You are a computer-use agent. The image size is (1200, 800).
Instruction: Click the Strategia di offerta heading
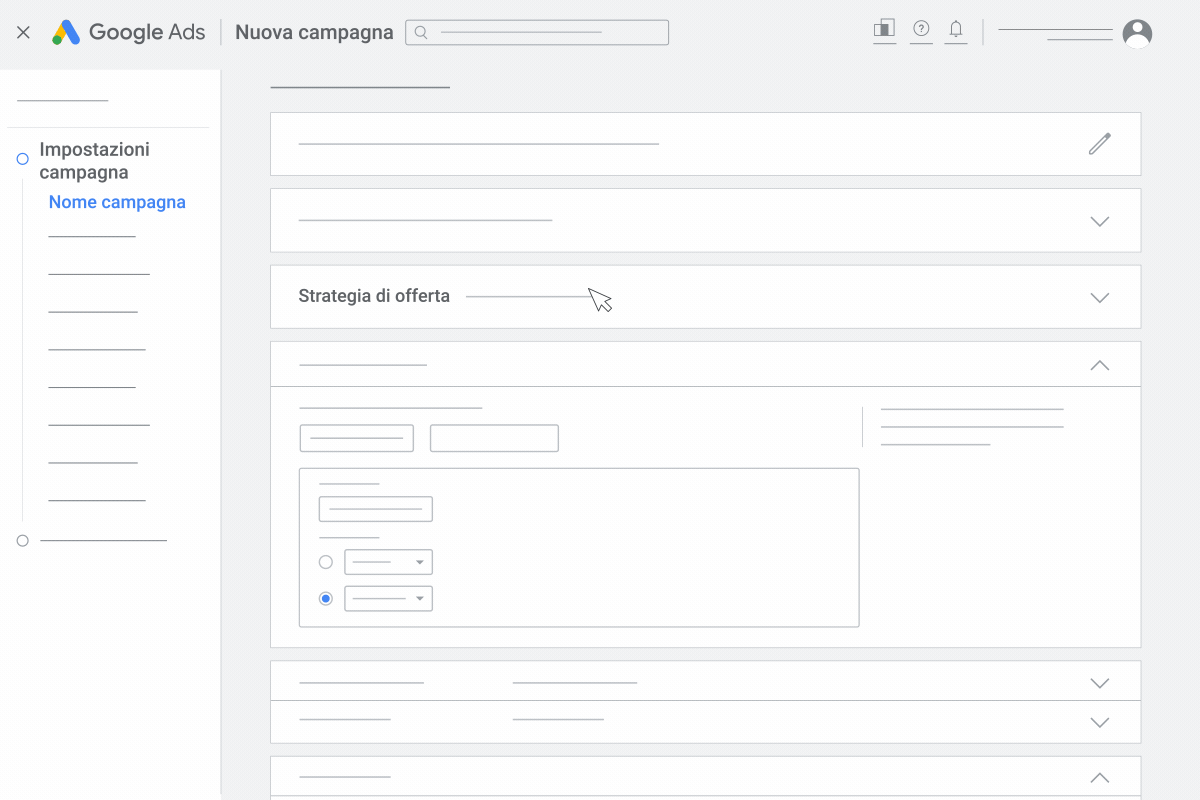tap(374, 296)
